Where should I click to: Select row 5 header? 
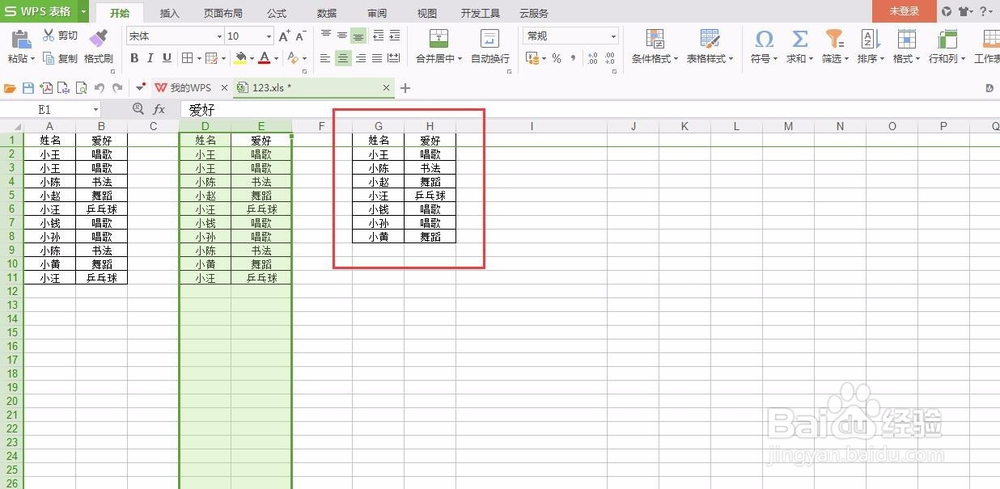[12, 195]
